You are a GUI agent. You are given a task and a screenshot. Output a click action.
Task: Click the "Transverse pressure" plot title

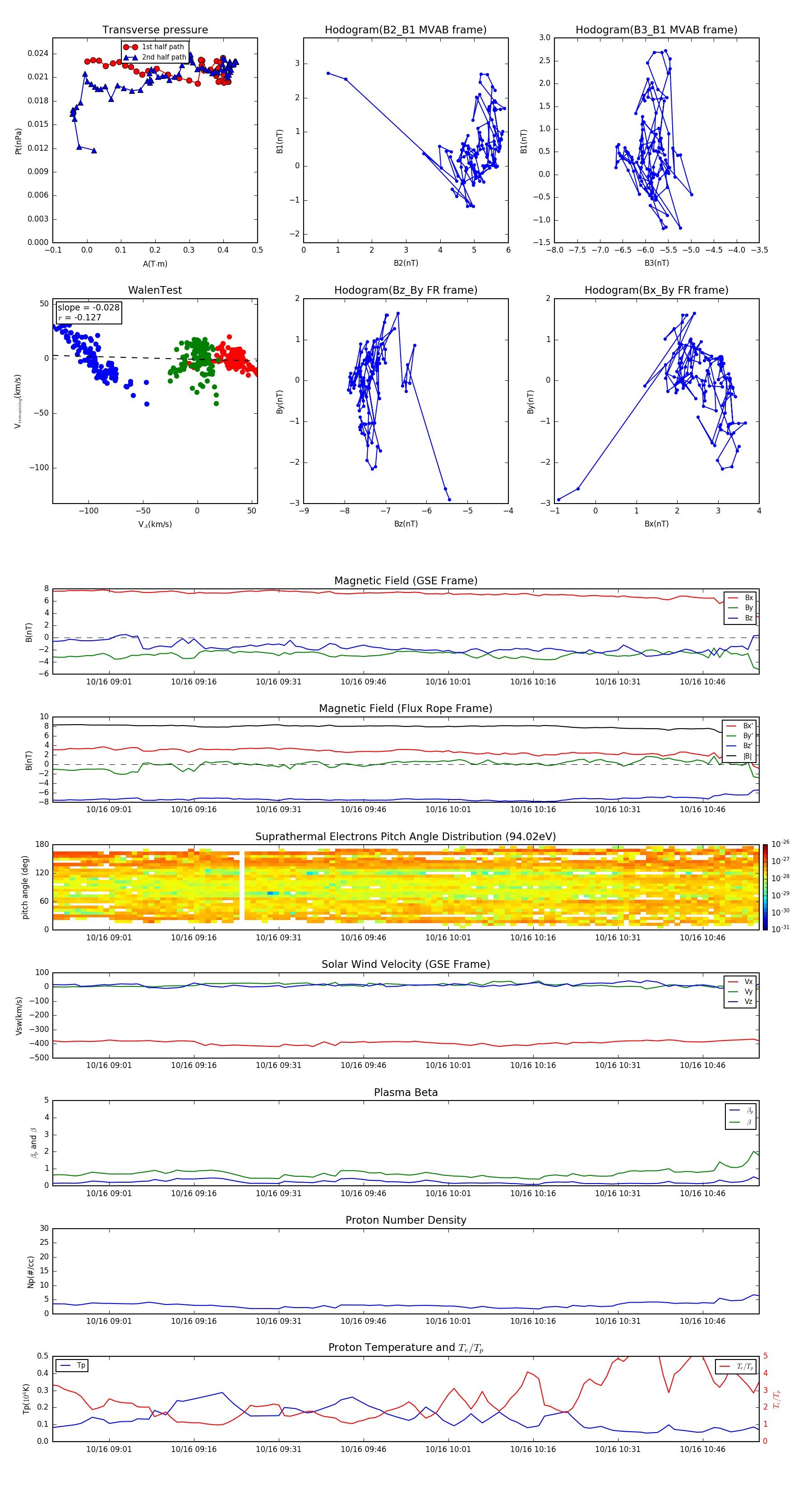155,29
